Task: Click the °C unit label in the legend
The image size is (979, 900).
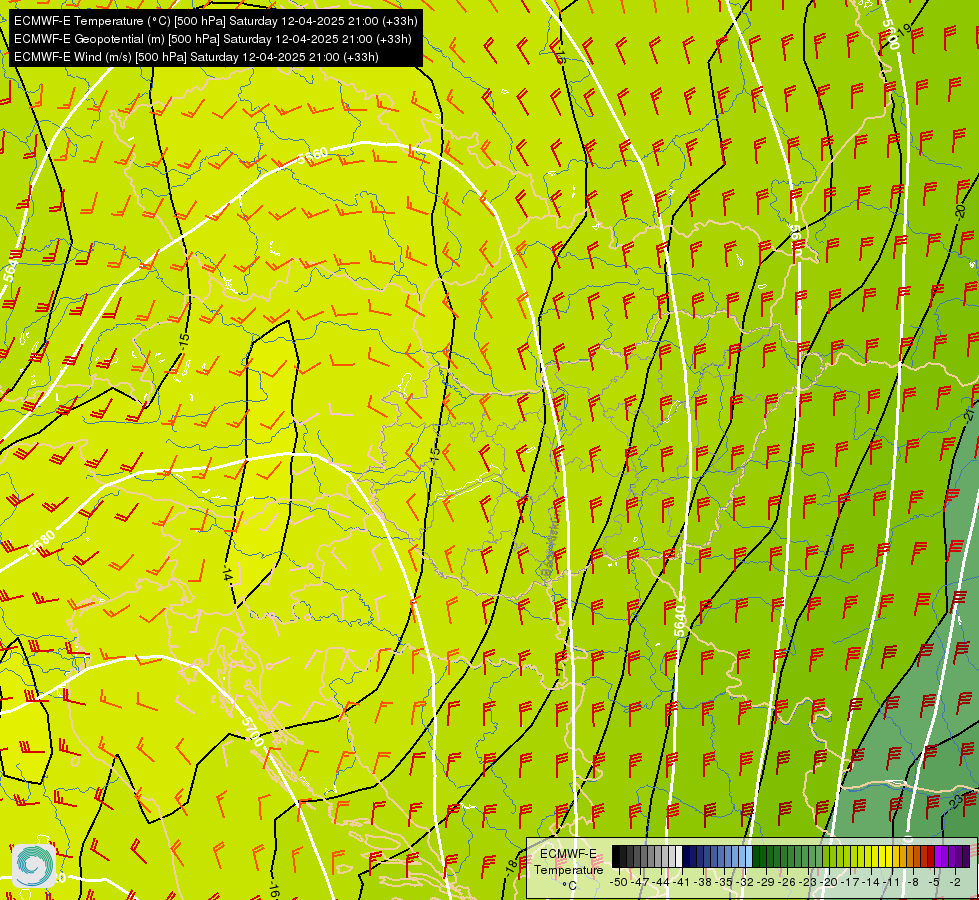Action: (x=569, y=886)
